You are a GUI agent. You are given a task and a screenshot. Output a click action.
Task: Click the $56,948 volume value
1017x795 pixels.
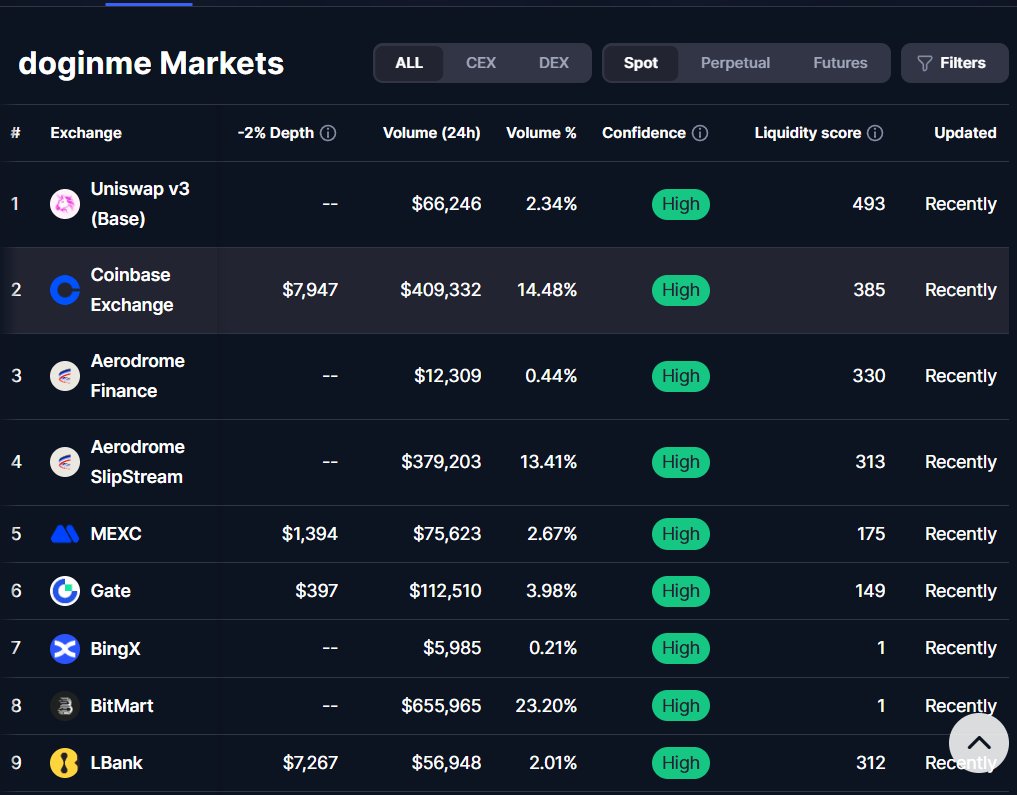(446, 763)
